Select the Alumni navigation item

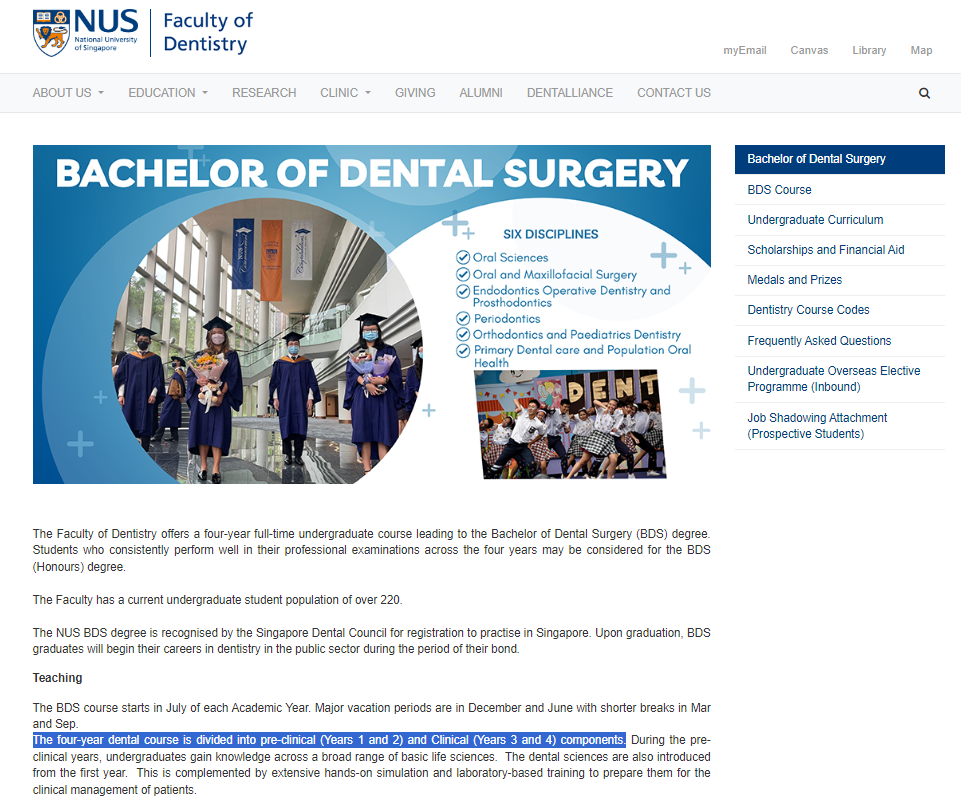click(x=481, y=93)
